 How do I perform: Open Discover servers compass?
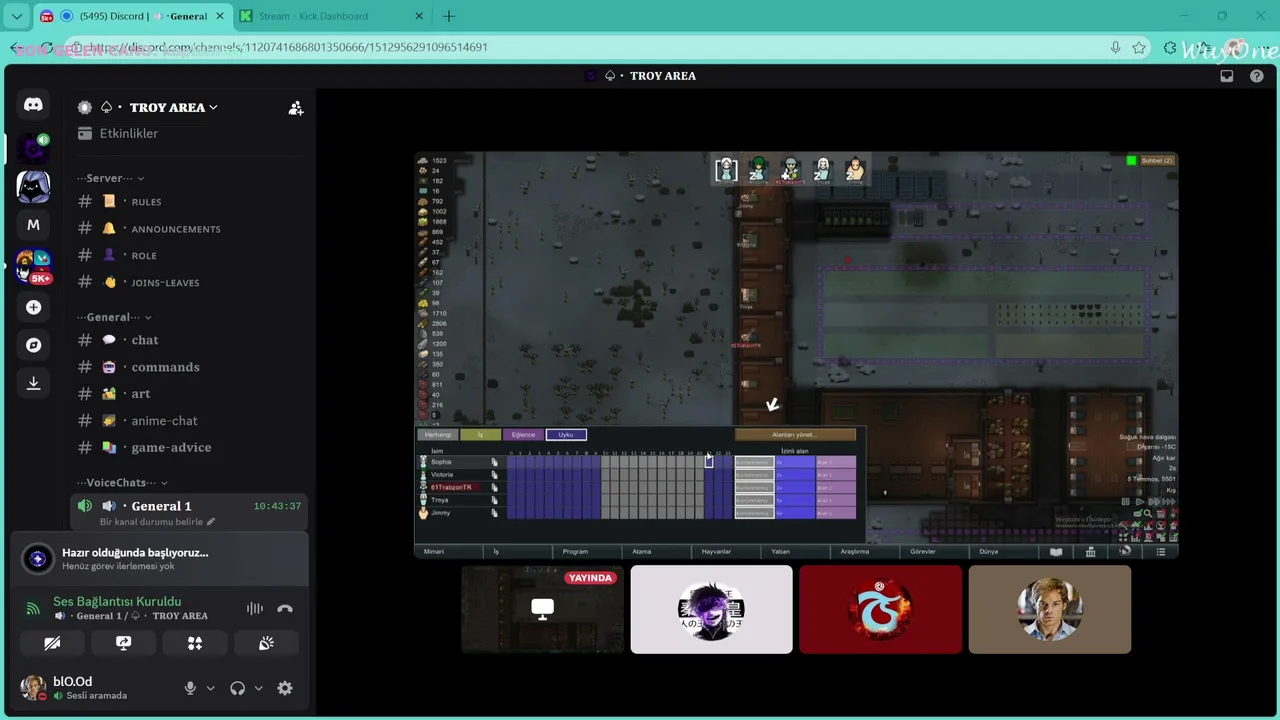coord(33,345)
